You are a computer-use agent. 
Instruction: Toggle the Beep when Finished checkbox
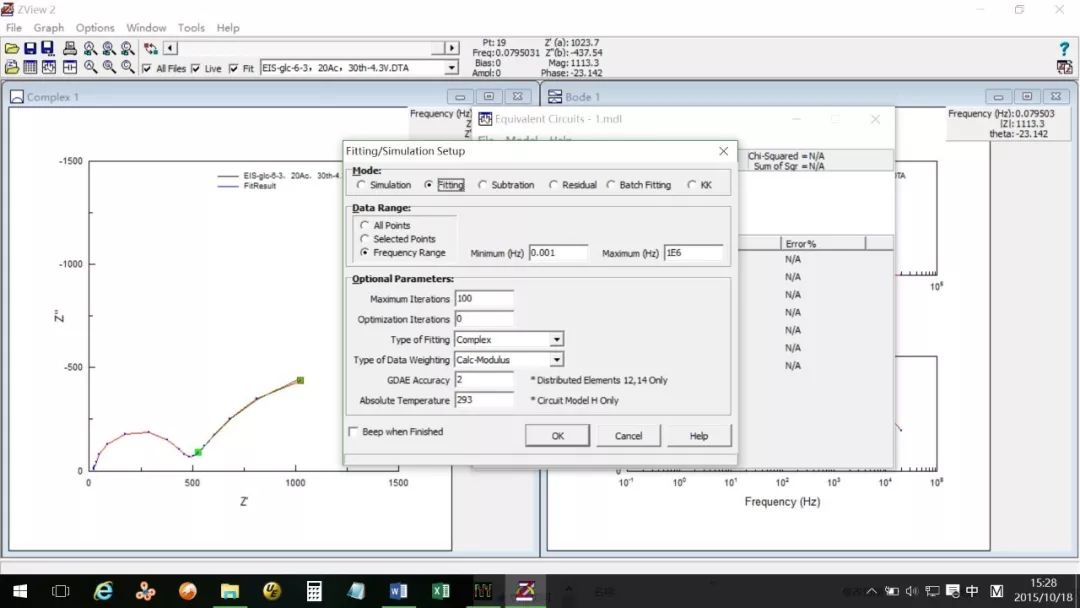pyautogui.click(x=353, y=432)
